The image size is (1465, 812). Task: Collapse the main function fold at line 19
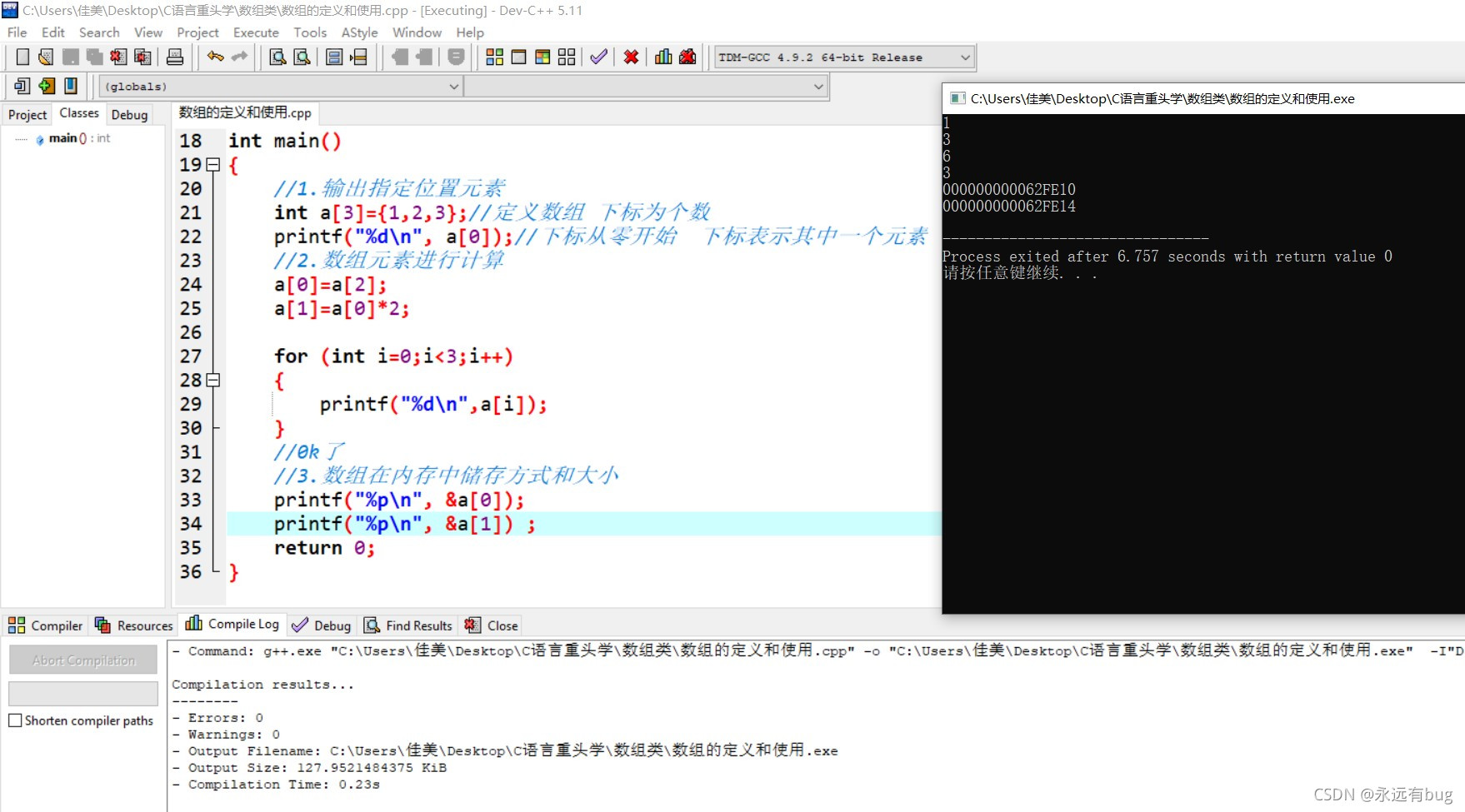pos(213,165)
